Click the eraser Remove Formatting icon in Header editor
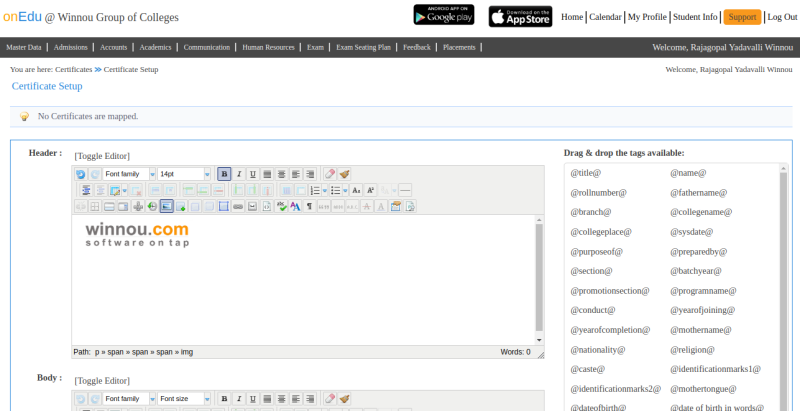 330,174
